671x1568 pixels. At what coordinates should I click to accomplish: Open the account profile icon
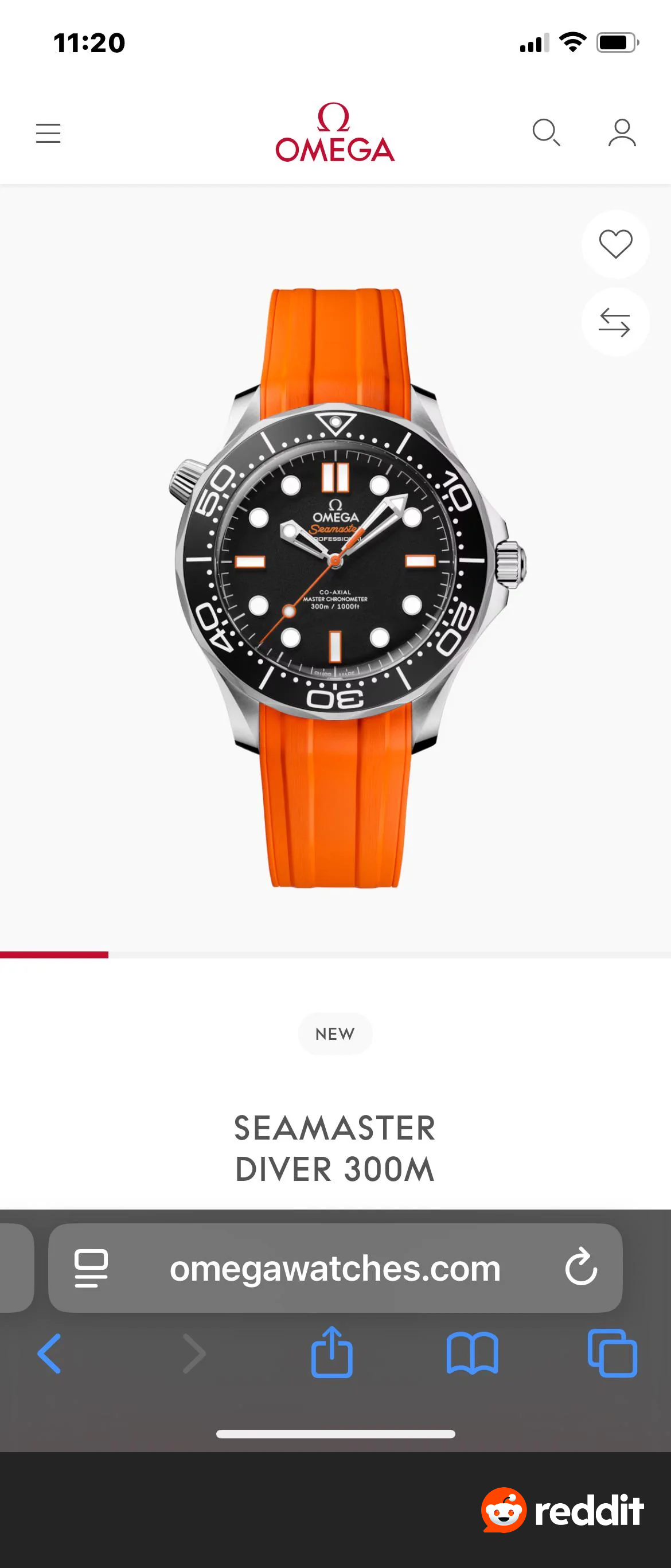pyautogui.click(x=622, y=132)
